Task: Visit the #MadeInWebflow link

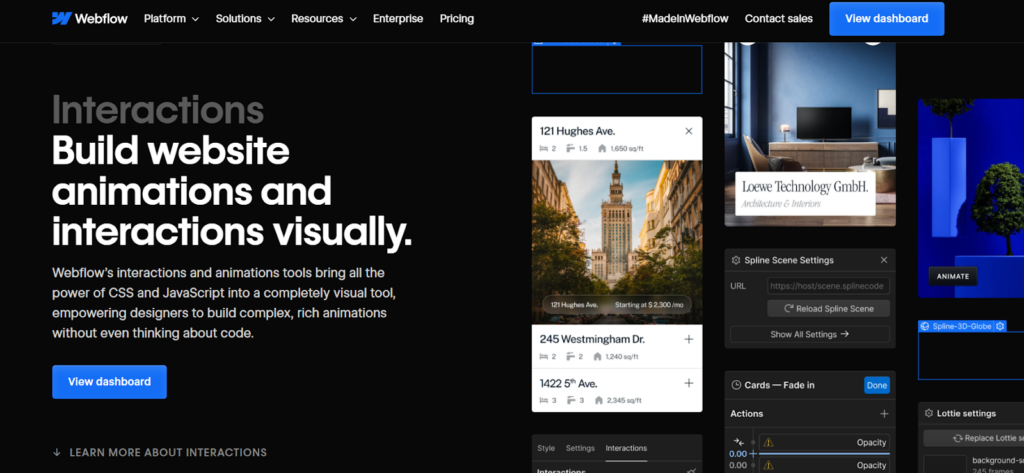Action: [685, 19]
